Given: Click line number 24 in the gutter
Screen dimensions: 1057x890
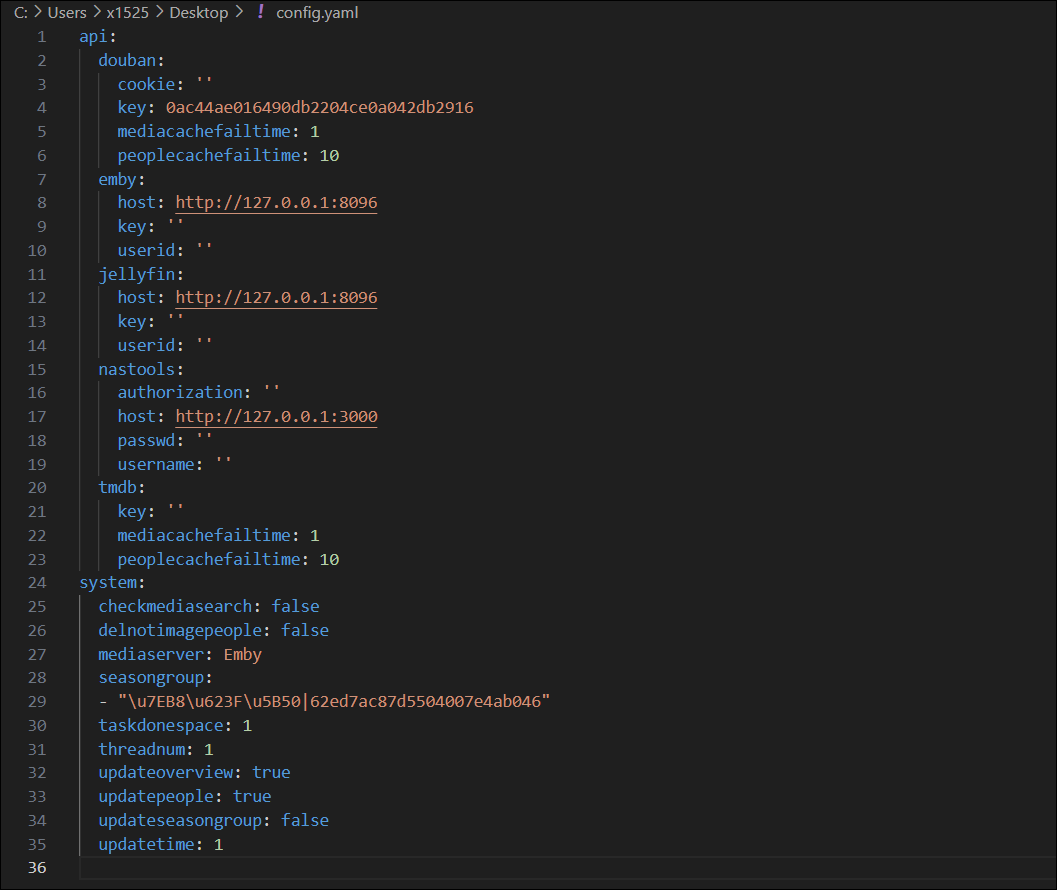Looking at the screenshot, I should [x=37, y=583].
